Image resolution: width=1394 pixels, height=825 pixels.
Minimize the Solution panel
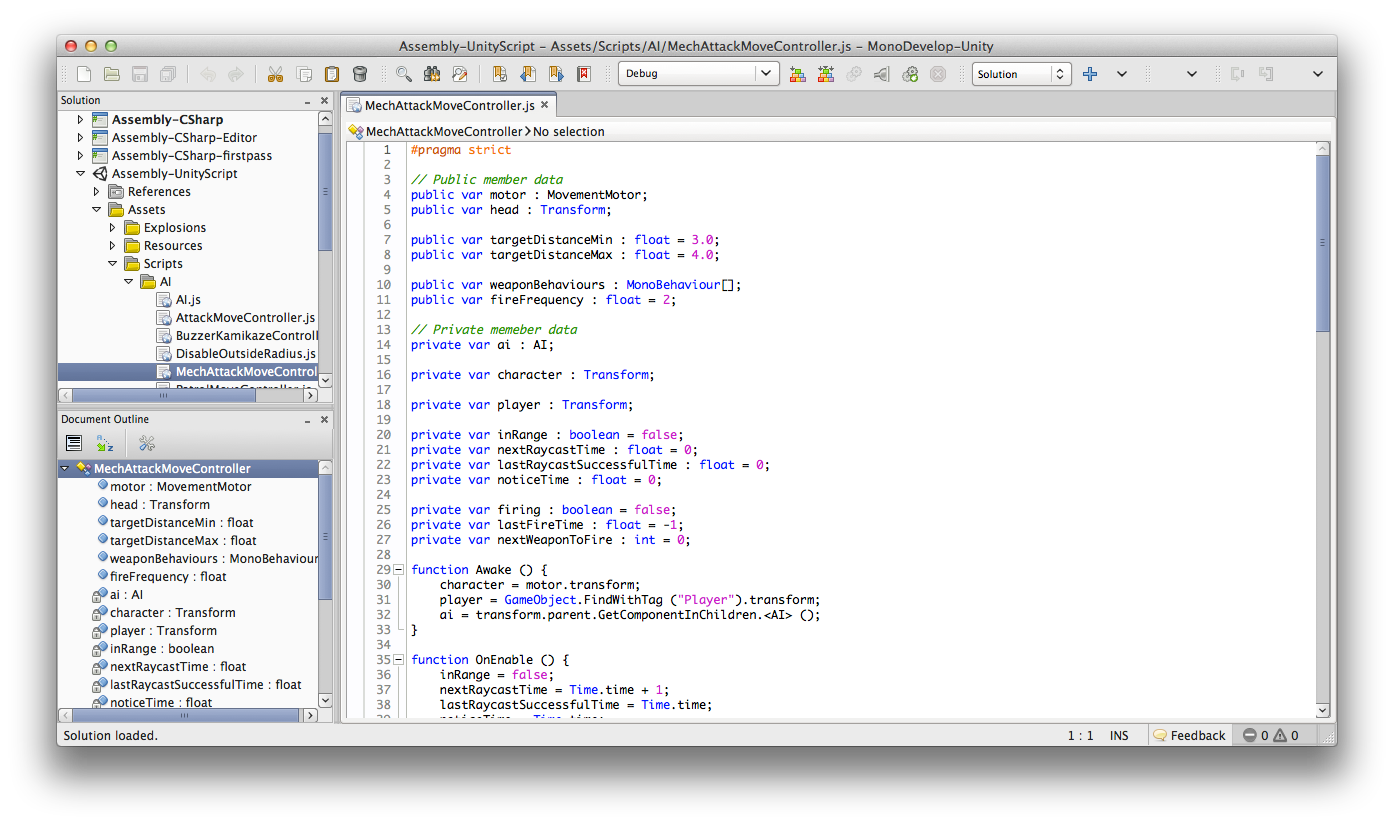coord(307,101)
